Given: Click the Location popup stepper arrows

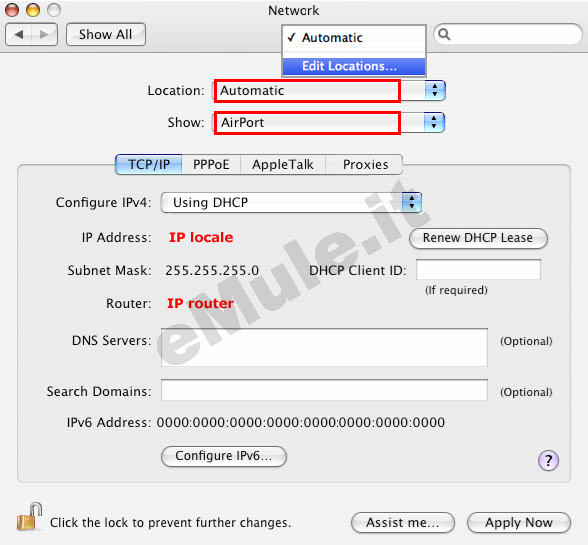Looking at the screenshot, I should tap(435, 90).
